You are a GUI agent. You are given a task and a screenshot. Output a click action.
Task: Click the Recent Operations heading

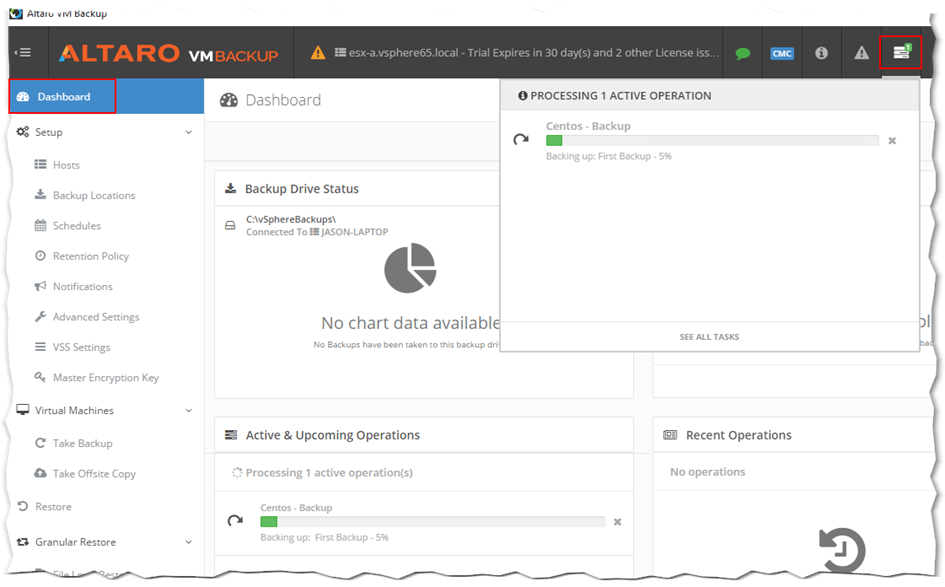(738, 435)
